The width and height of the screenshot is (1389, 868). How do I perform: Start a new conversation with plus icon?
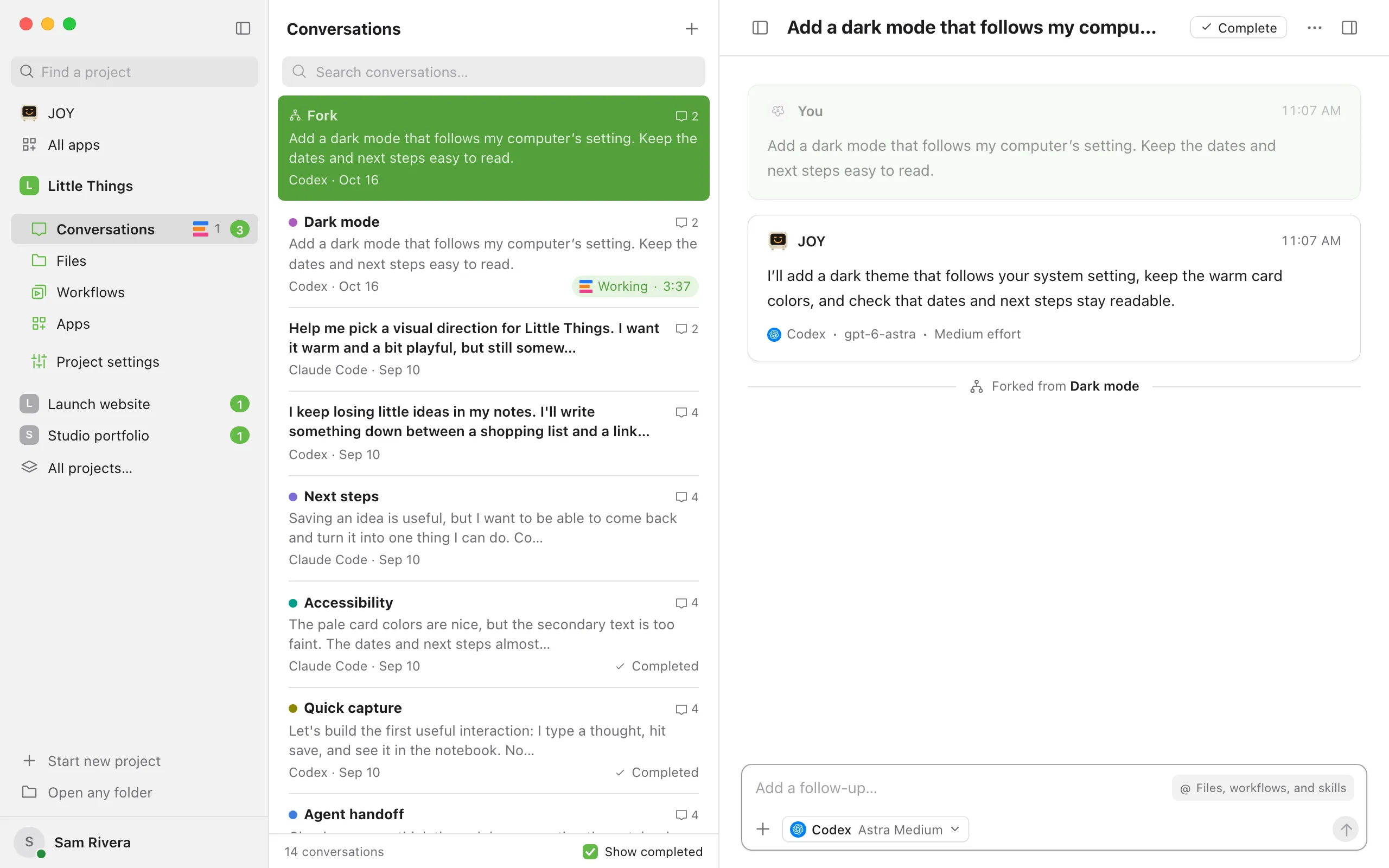pos(692,29)
